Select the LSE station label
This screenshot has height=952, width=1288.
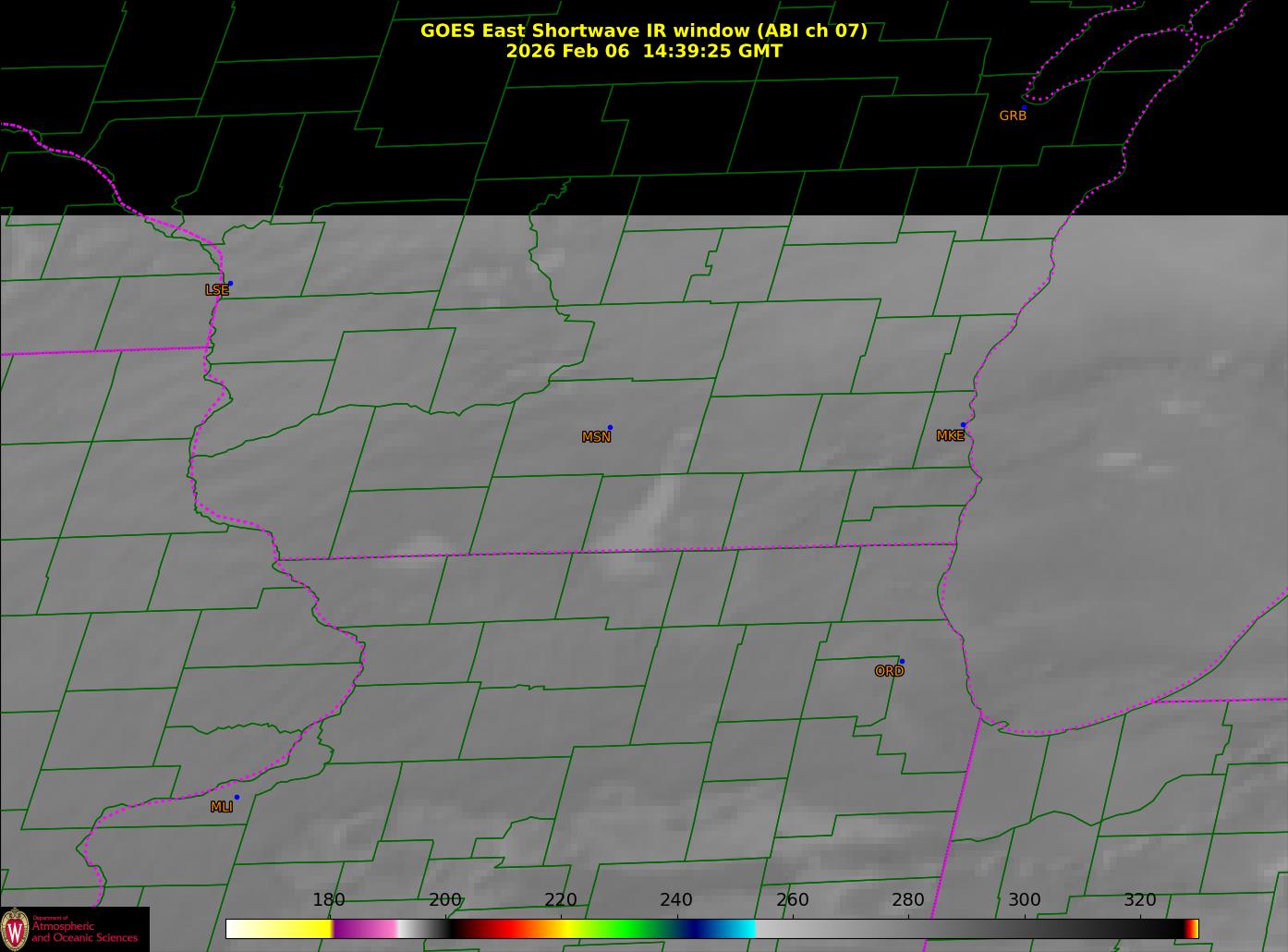pos(216,290)
